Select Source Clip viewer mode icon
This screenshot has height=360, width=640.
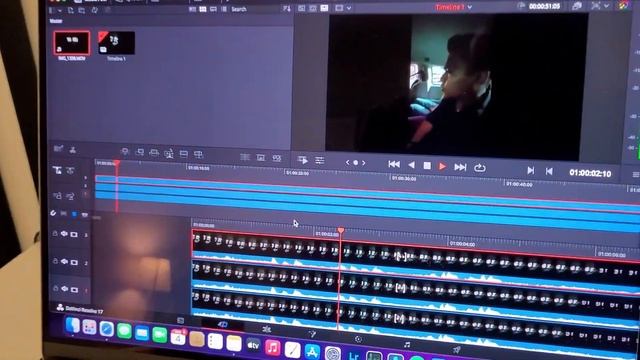(x=302, y=8)
